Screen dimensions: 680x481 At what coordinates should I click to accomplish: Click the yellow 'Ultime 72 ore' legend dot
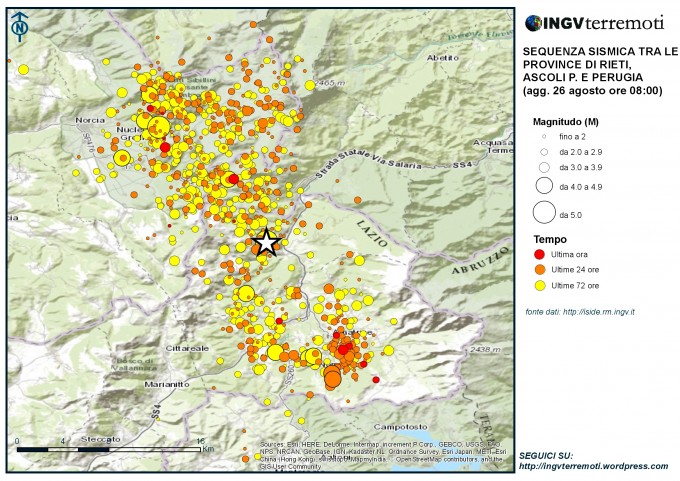pyautogui.click(x=543, y=287)
